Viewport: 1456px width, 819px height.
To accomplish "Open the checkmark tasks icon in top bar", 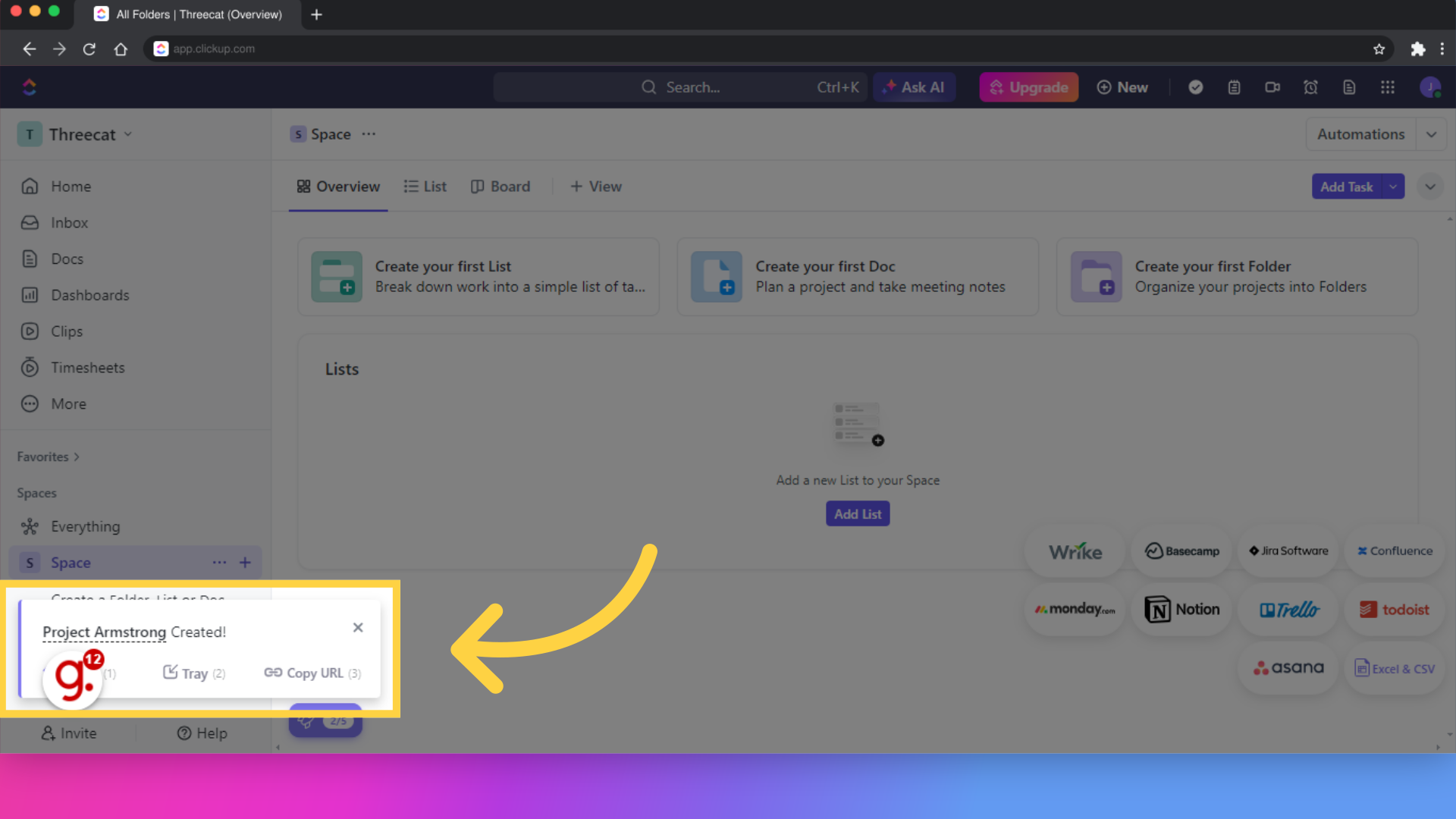I will tap(1196, 87).
